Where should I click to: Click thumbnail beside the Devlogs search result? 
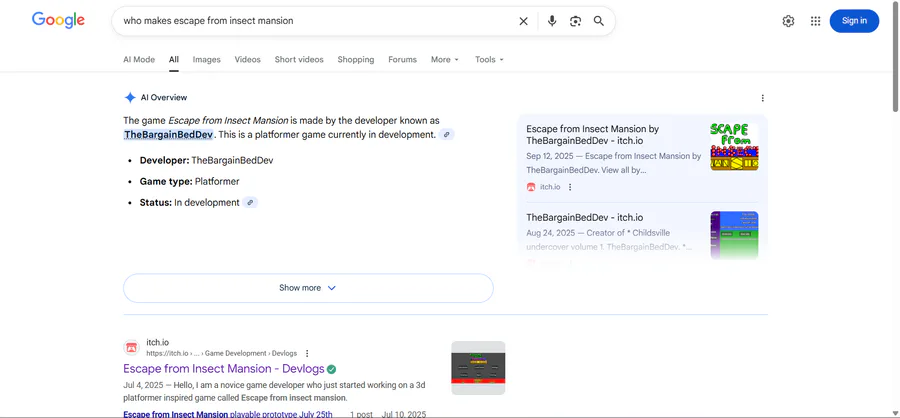pyautogui.click(x=478, y=368)
